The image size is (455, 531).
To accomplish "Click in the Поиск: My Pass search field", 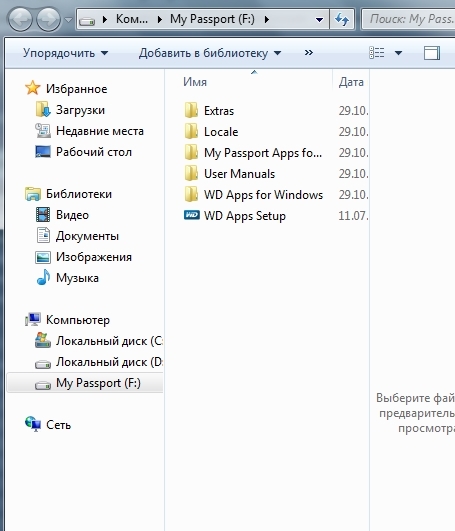I will [x=409, y=20].
